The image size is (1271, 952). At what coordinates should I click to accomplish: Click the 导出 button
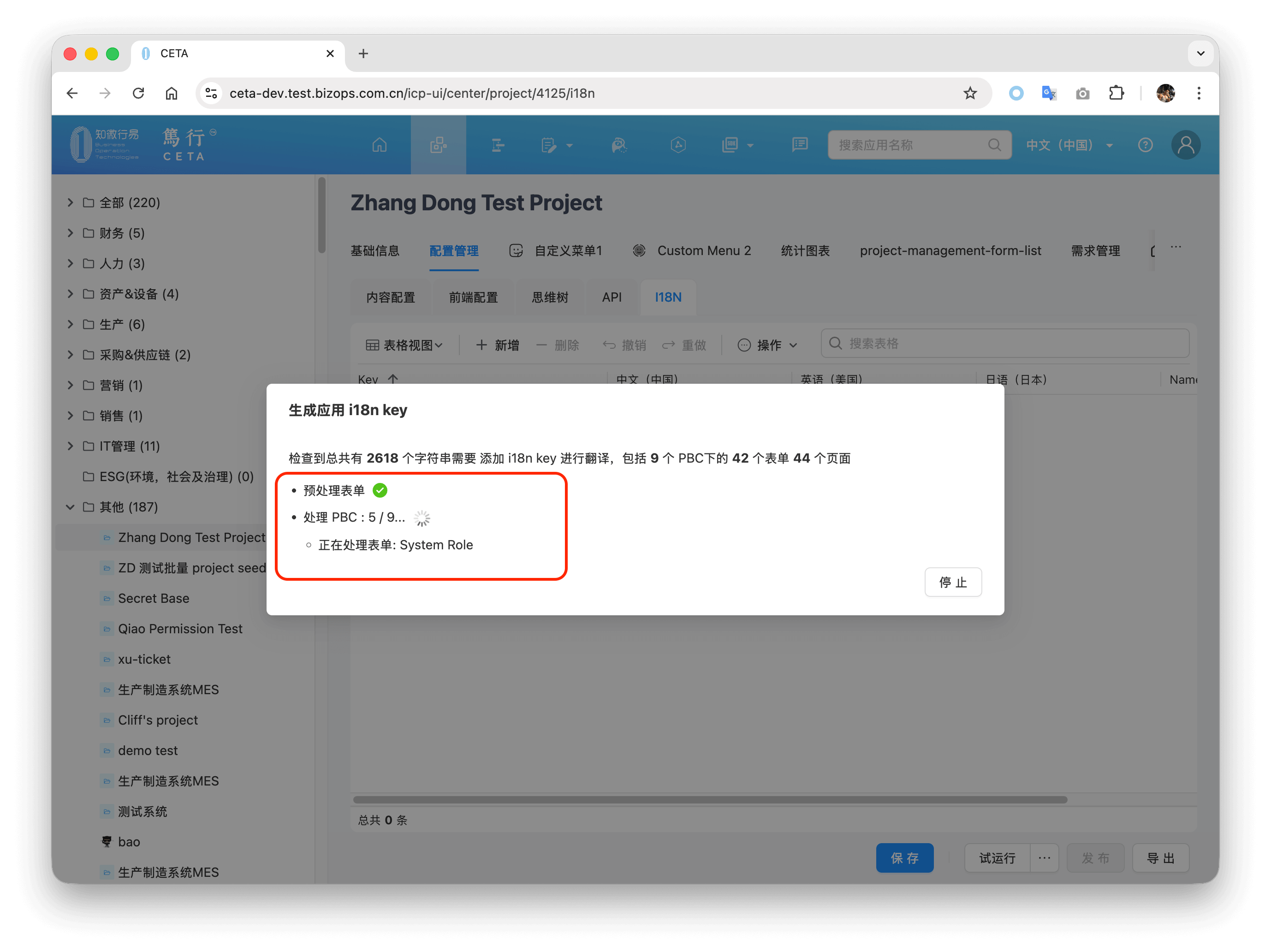(x=1161, y=858)
